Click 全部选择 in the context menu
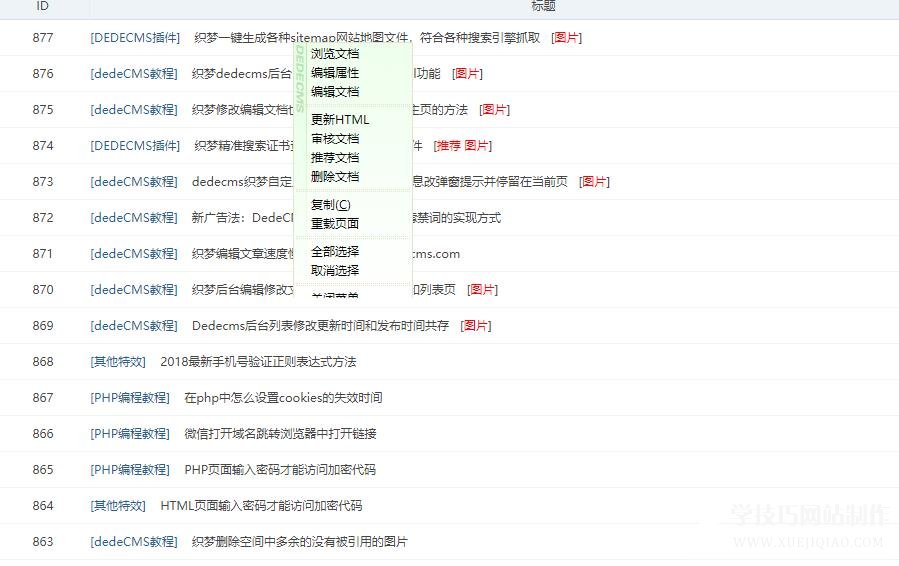This screenshot has width=899, height=566. (x=335, y=252)
